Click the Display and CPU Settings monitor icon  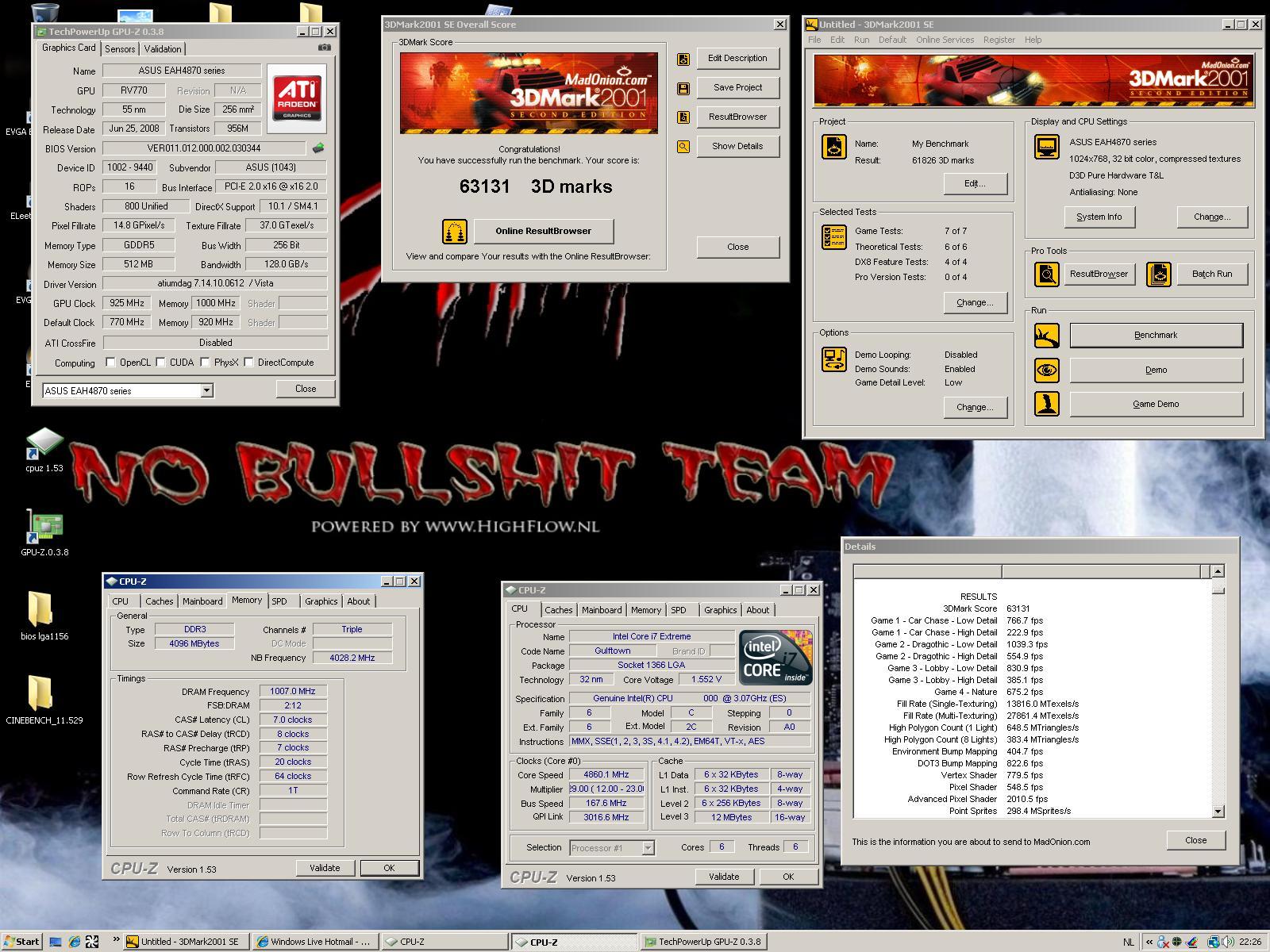1047,147
